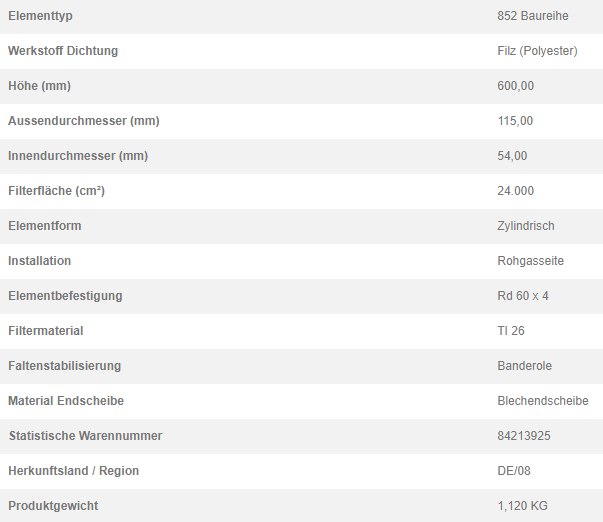Viewport: 603px width, 522px height.
Task: Select the 852 Baureihe value
Action: (x=533, y=16)
